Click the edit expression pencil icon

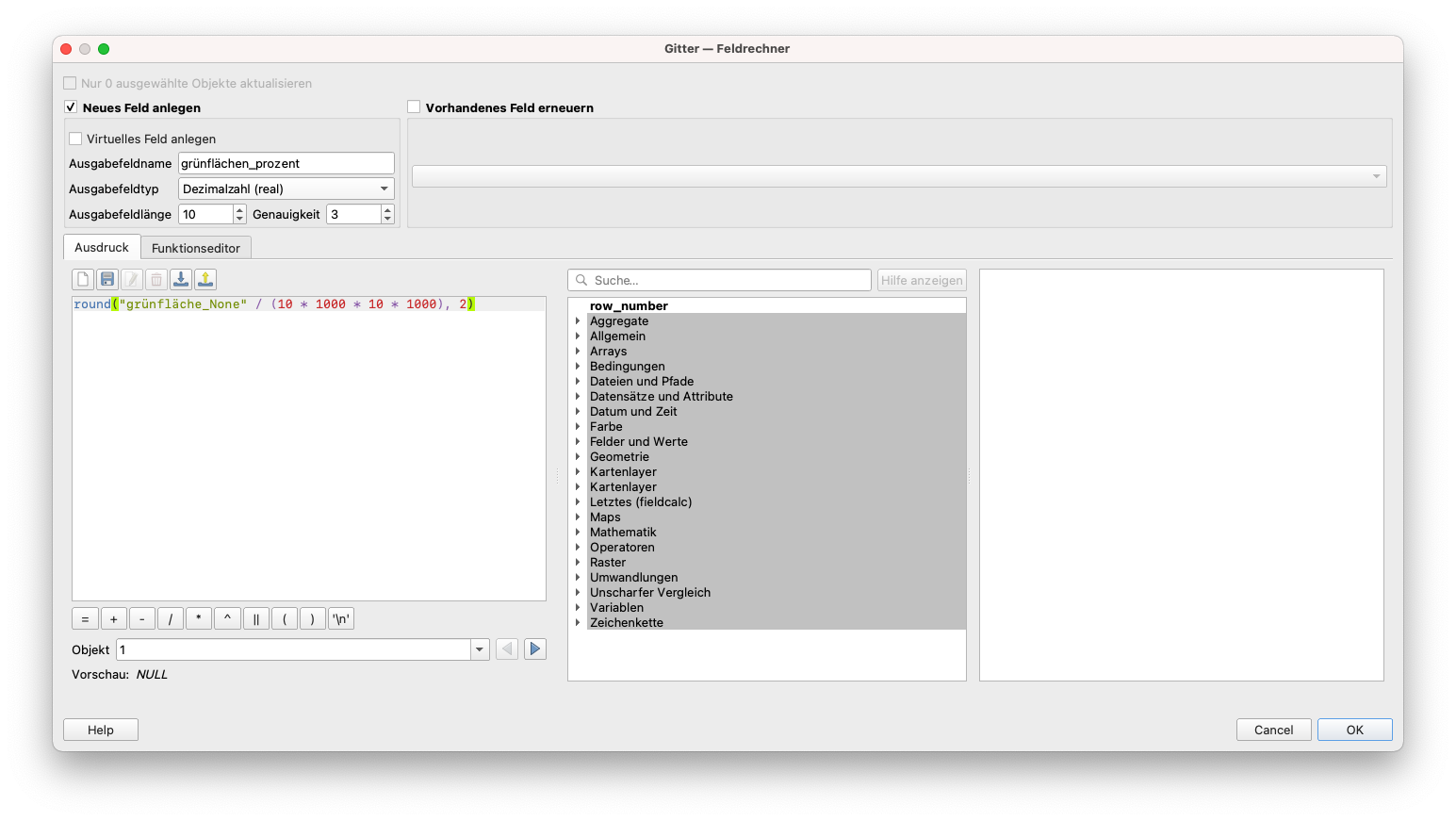click(132, 279)
